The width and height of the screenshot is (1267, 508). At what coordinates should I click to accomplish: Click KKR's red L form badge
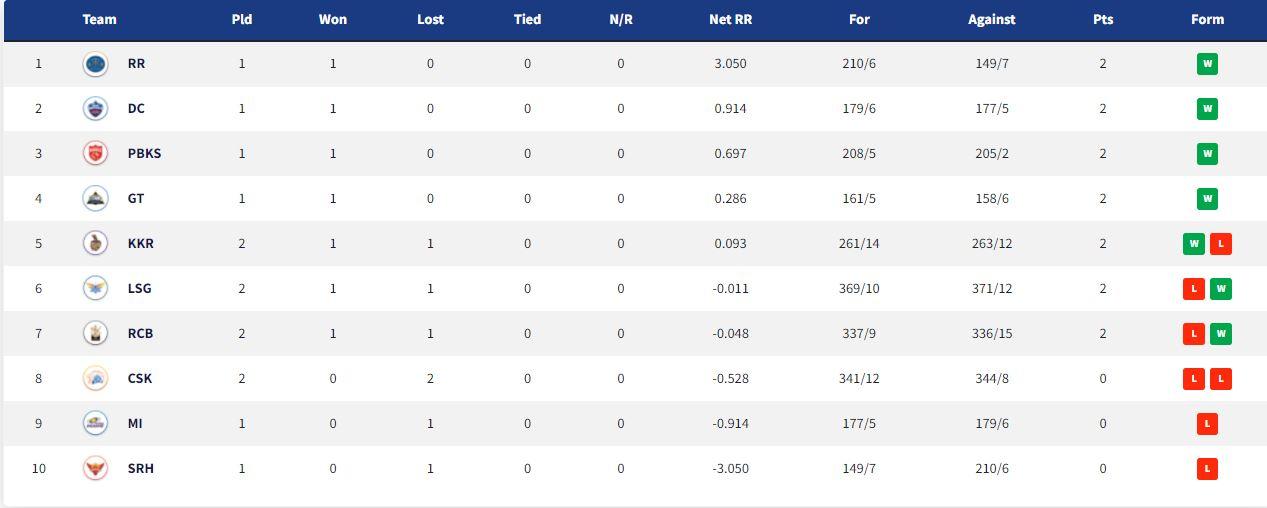click(1221, 244)
